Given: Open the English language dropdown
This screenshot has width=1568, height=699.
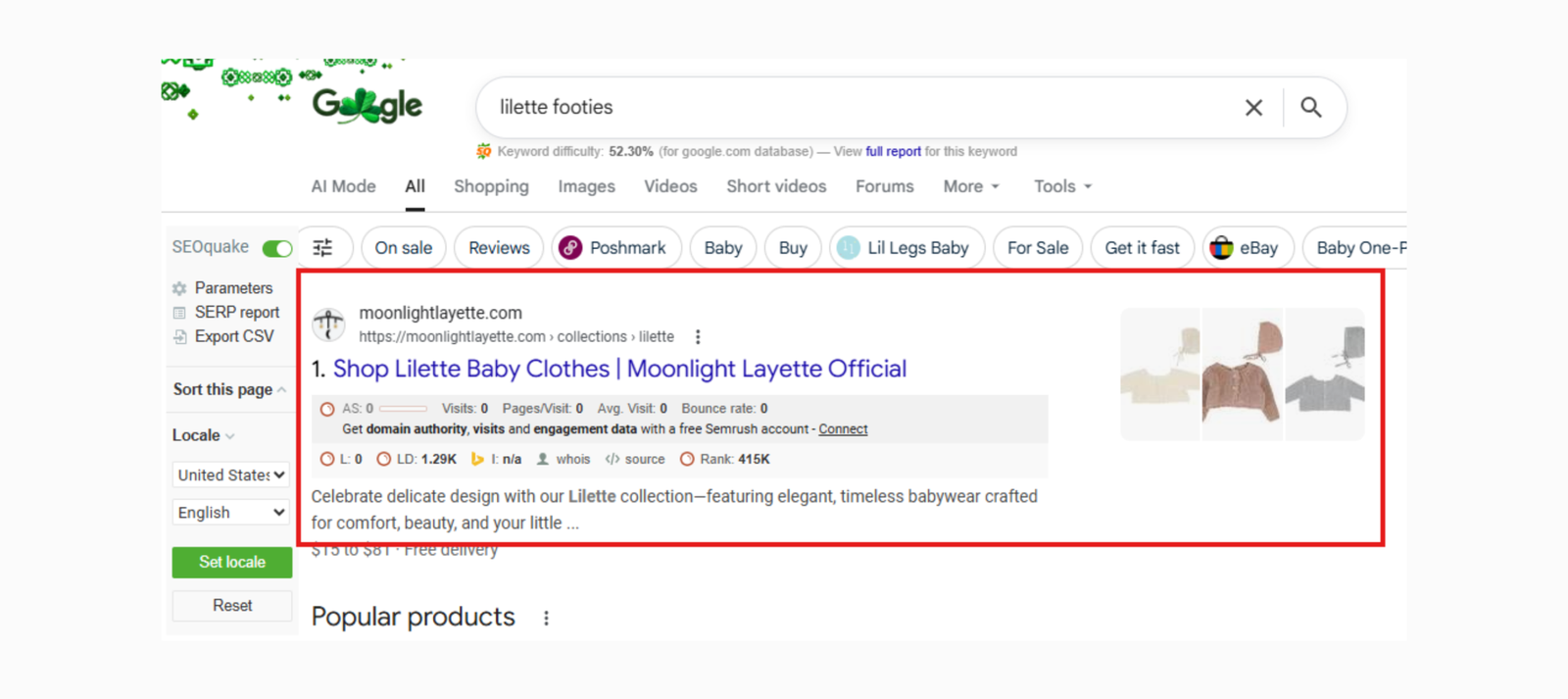Looking at the screenshot, I should pos(231,513).
